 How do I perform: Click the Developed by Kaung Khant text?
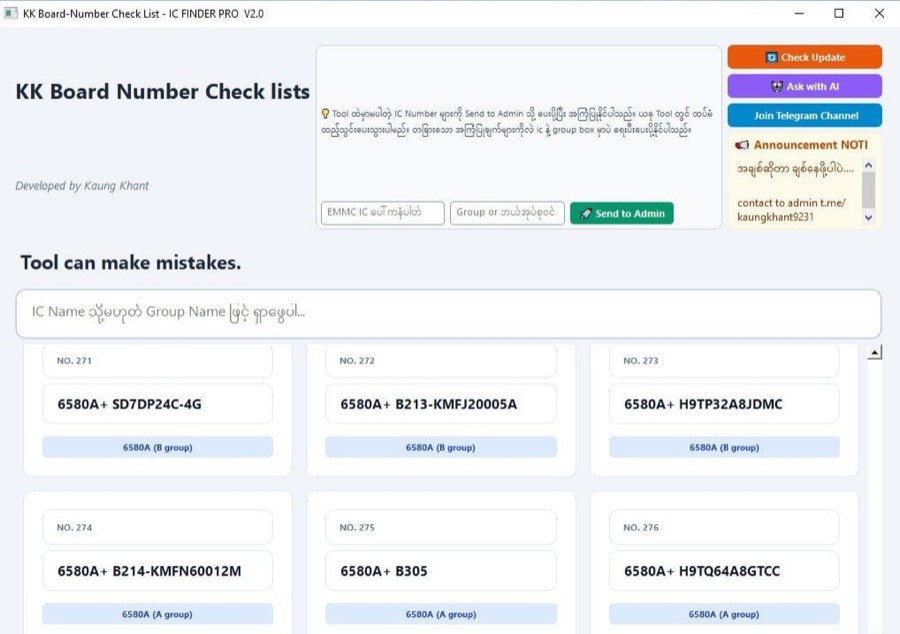(x=82, y=185)
